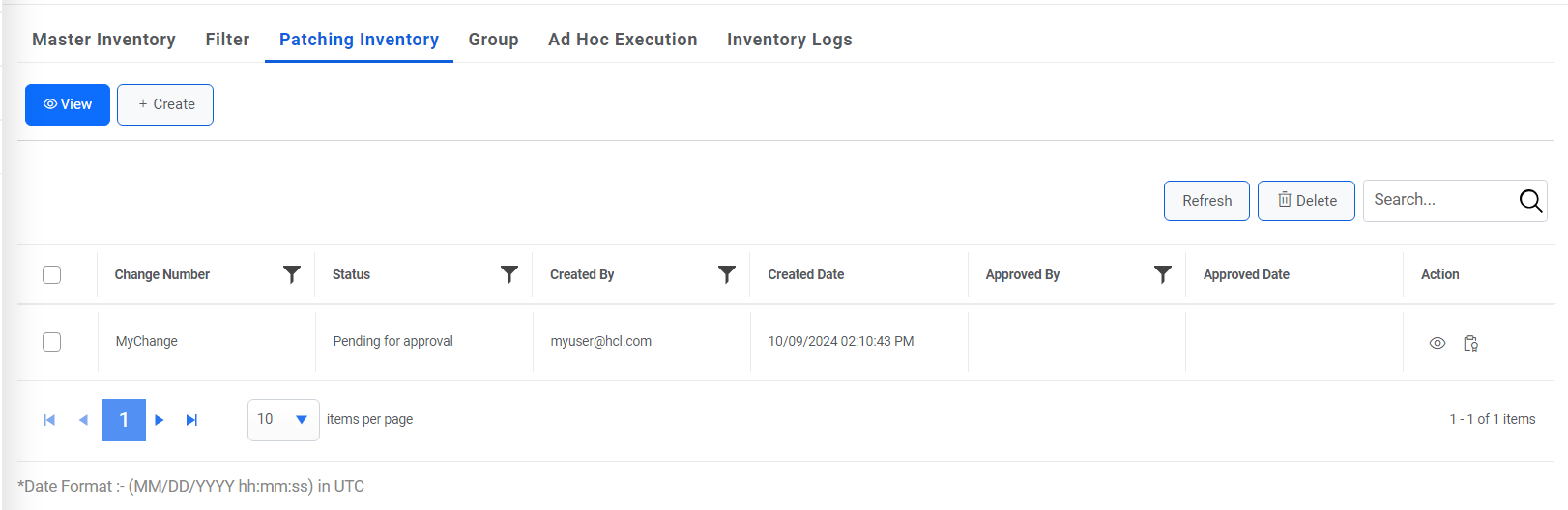Image resolution: width=1568 pixels, height=510 pixels.
Task: Click the Change Number column filter icon
Action: pyautogui.click(x=291, y=274)
